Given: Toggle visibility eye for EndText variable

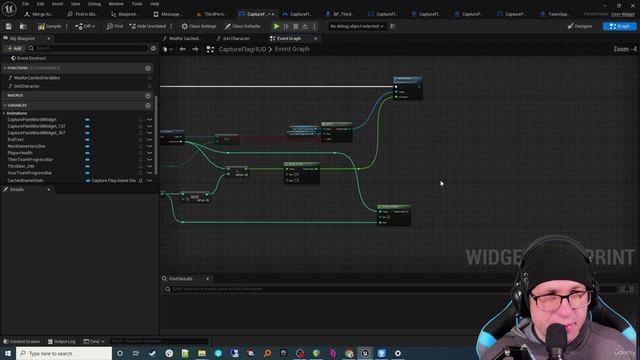Looking at the screenshot, I should click(x=149, y=140).
